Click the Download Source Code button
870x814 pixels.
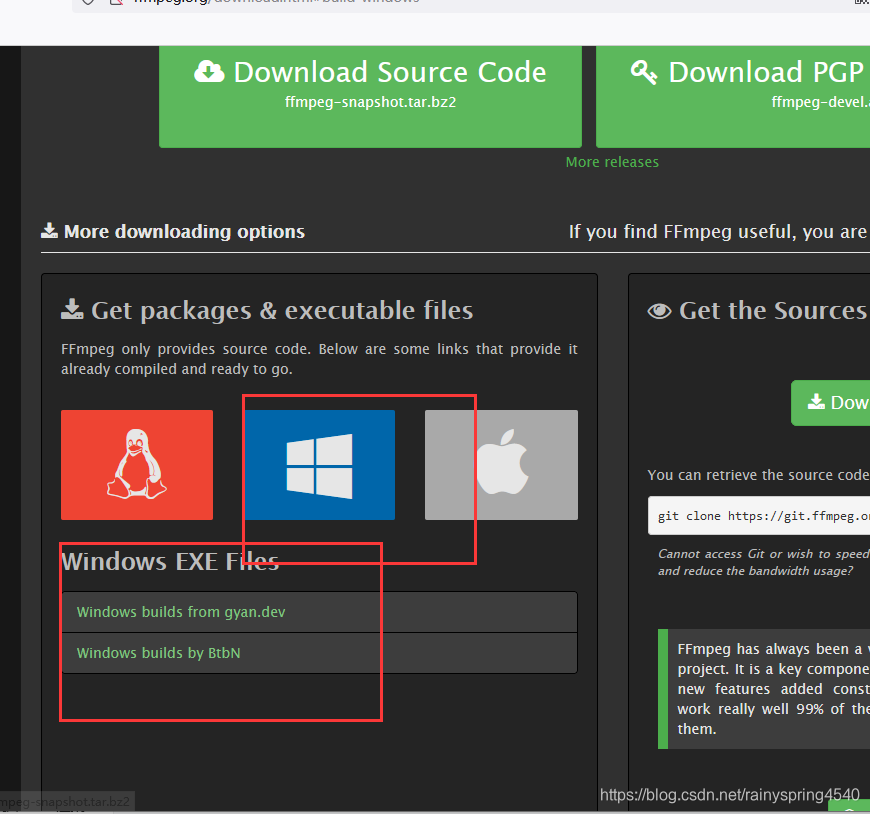pyautogui.click(x=370, y=97)
